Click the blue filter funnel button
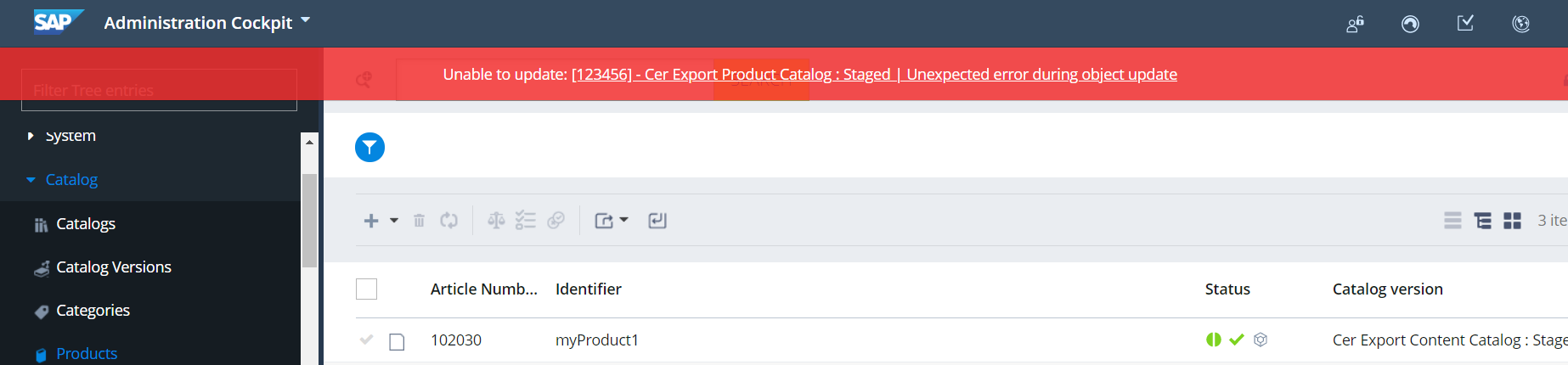This screenshot has height=365, width=1568. point(369,148)
